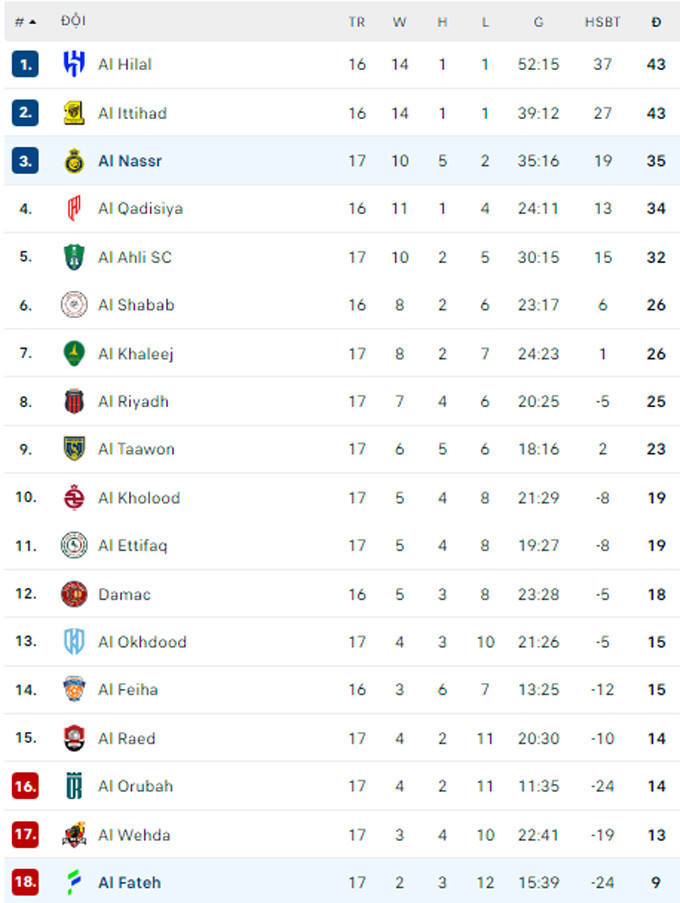The image size is (680, 903).
Task: Click the Al Hilal club crest icon
Action: point(74,65)
